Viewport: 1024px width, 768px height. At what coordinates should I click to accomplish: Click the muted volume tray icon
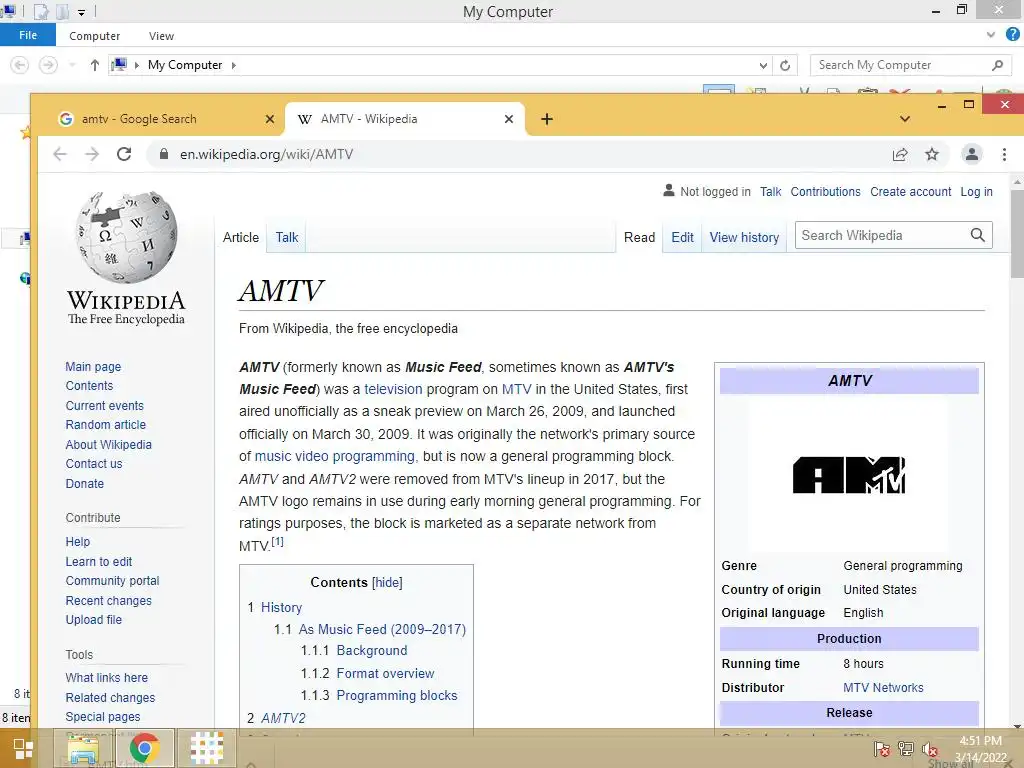coord(930,750)
